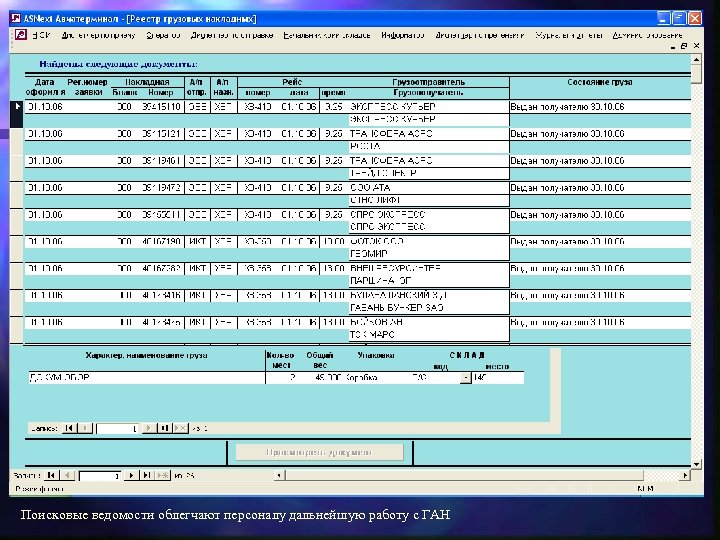Minimize the ASNext application window
Image resolution: width=720 pixels, height=540 pixels.
coord(664,18)
